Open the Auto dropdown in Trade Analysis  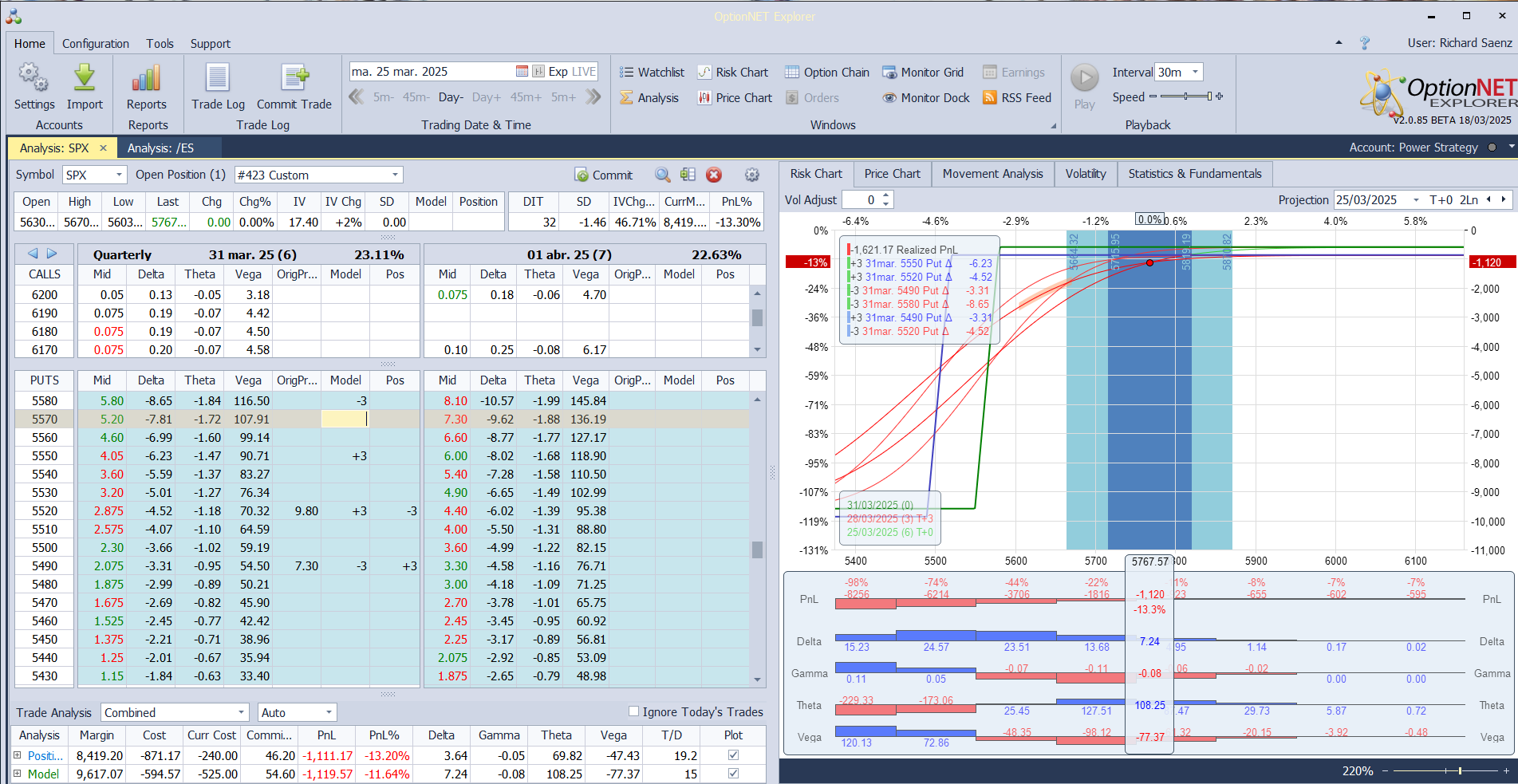coord(328,712)
